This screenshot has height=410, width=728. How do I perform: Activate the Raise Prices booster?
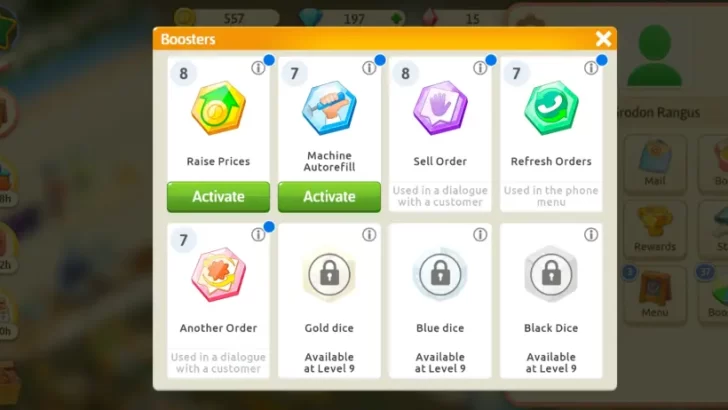tap(218, 197)
